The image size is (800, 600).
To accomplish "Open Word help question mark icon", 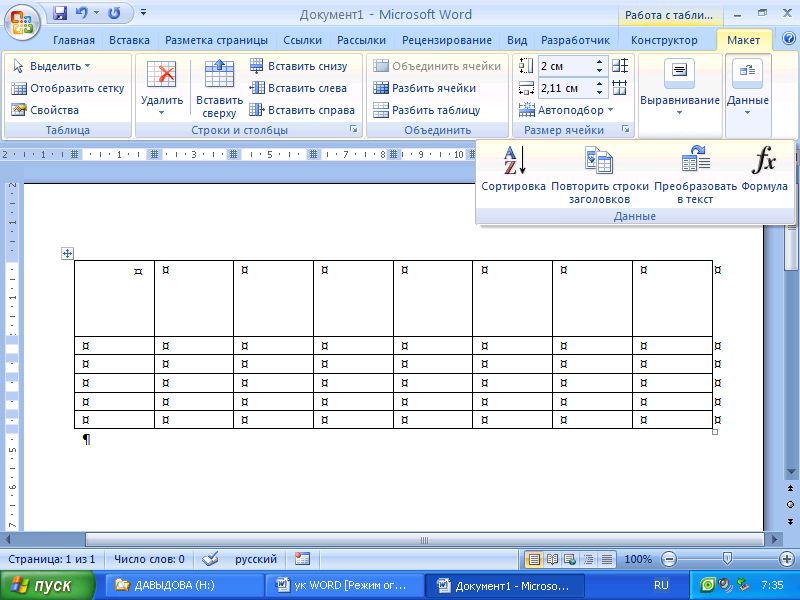I will point(788,38).
